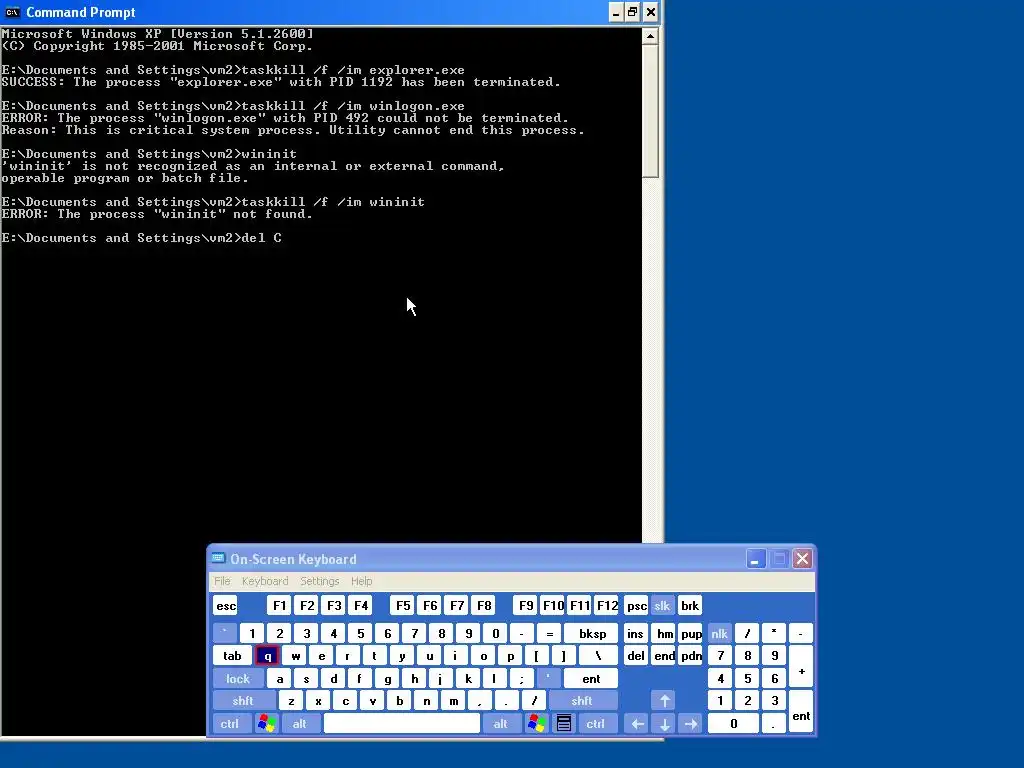Click the right arrow key

691,724
